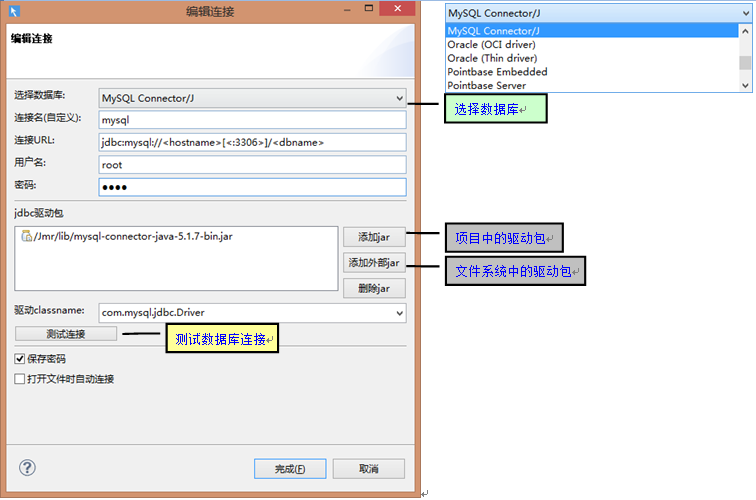Click the 连接URL input field
Image resolution: width=756 pixels, height=500 pixels.
pos(252,142)
